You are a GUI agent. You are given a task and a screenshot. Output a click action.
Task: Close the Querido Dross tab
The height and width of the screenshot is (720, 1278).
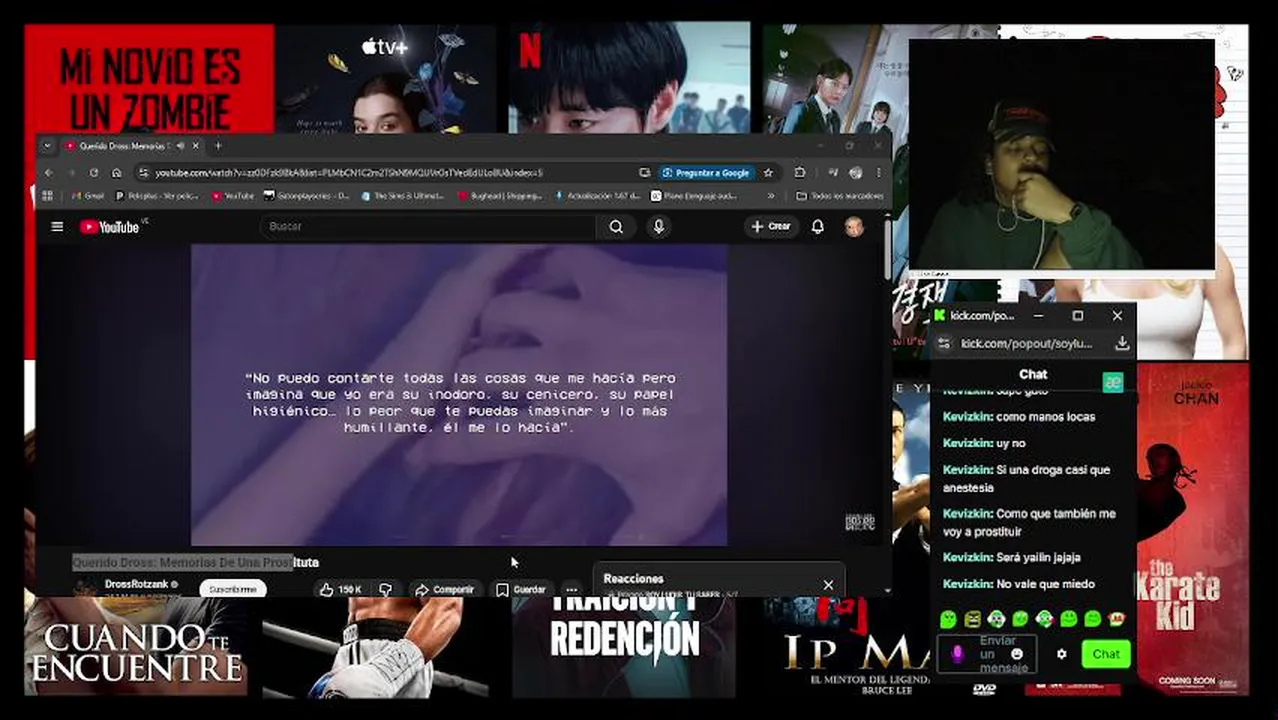pos(195,146)
